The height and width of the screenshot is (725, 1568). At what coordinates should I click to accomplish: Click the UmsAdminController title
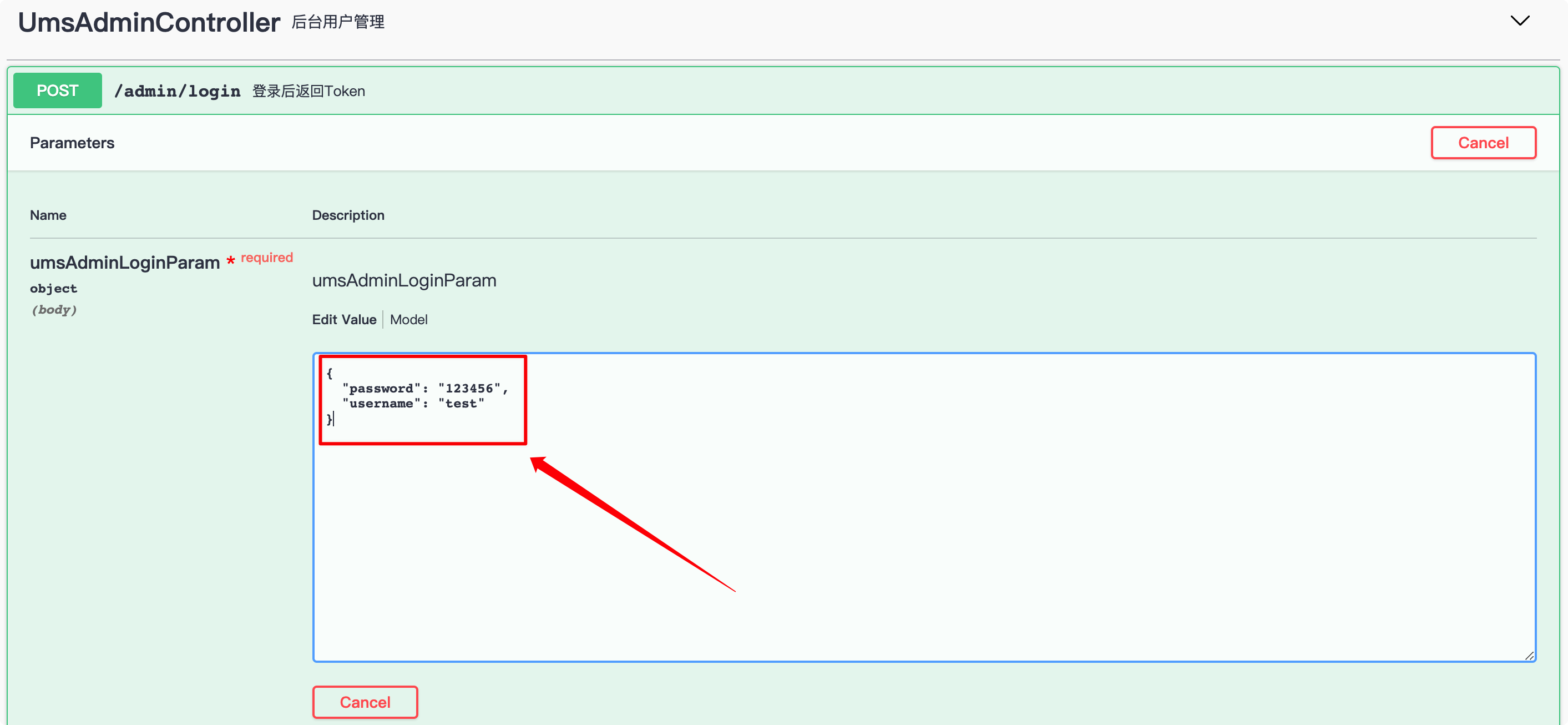(x=149, y=22)
